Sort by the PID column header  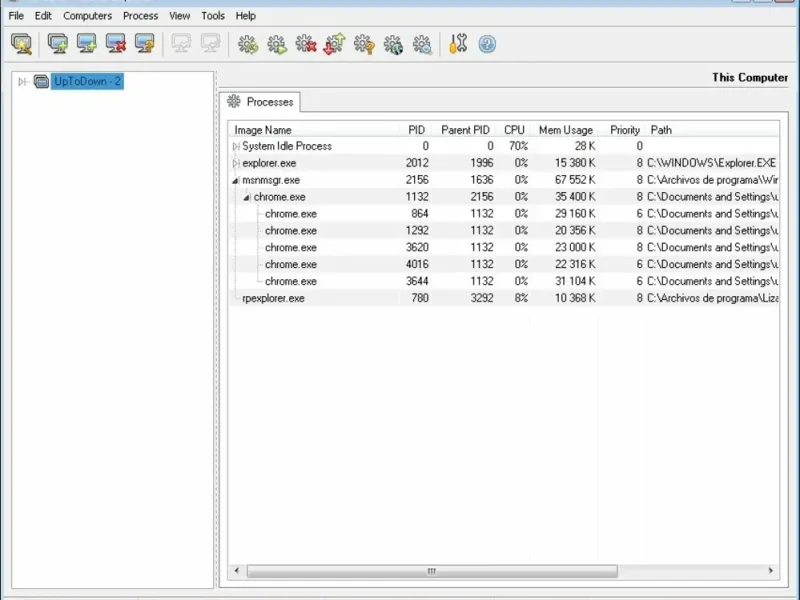[x=416, y=130]
